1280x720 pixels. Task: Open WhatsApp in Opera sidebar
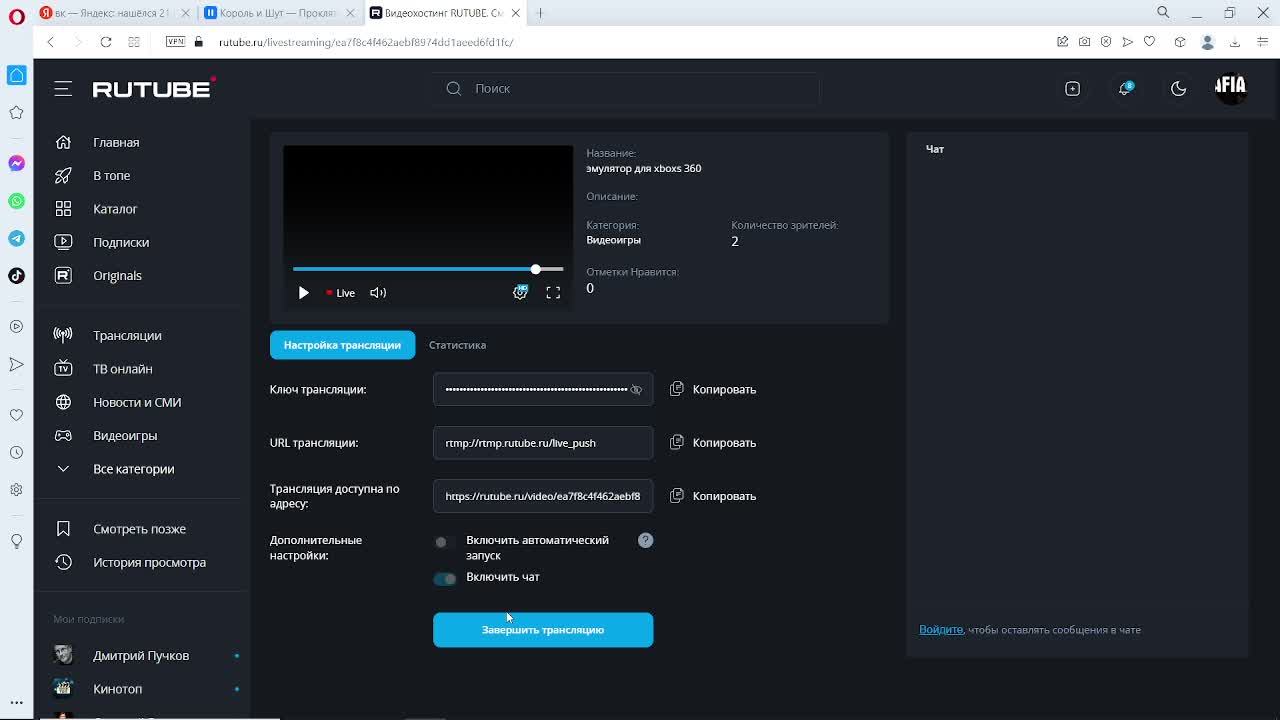click(16, 201)
